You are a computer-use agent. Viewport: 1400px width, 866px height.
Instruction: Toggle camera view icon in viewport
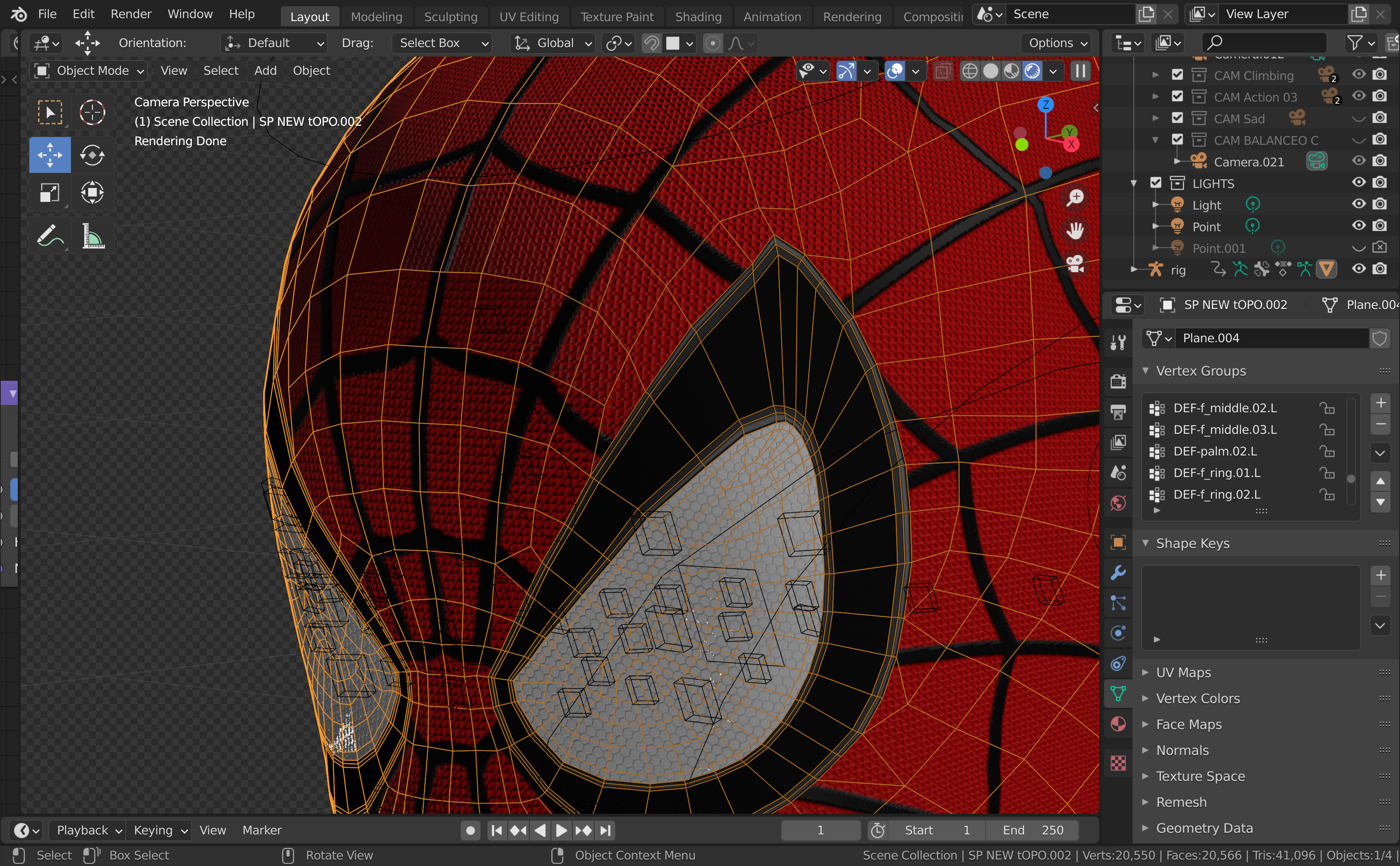coord(1075,264)
